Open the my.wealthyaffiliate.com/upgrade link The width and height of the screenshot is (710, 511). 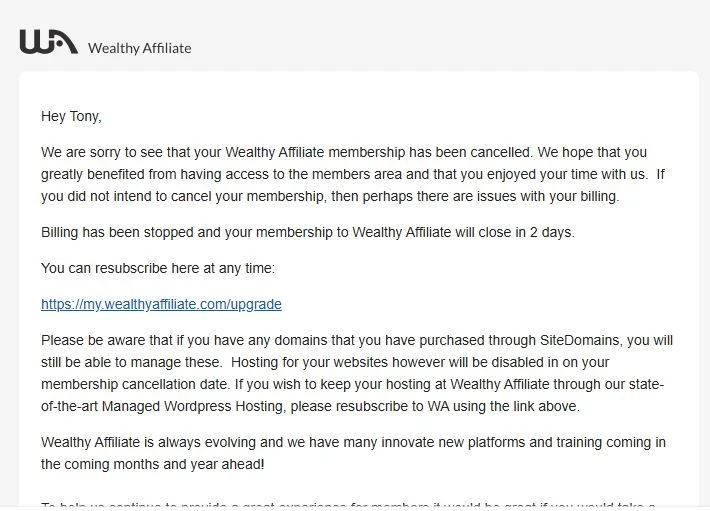point(161,304)
